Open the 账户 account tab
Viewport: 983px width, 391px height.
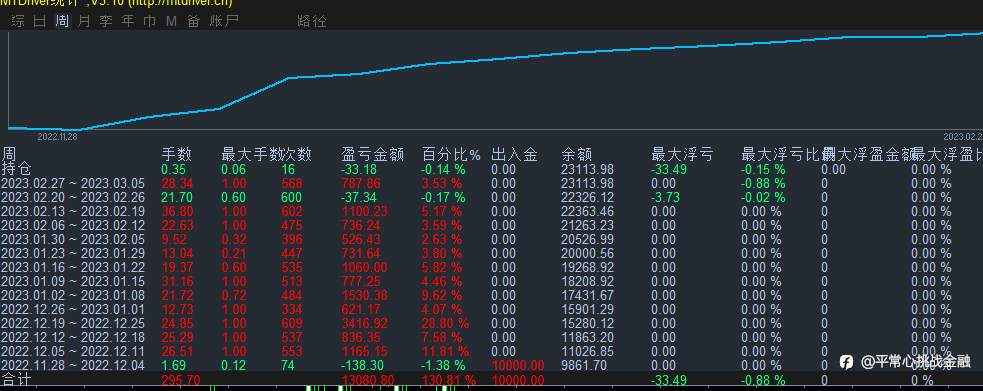(224, 21)
